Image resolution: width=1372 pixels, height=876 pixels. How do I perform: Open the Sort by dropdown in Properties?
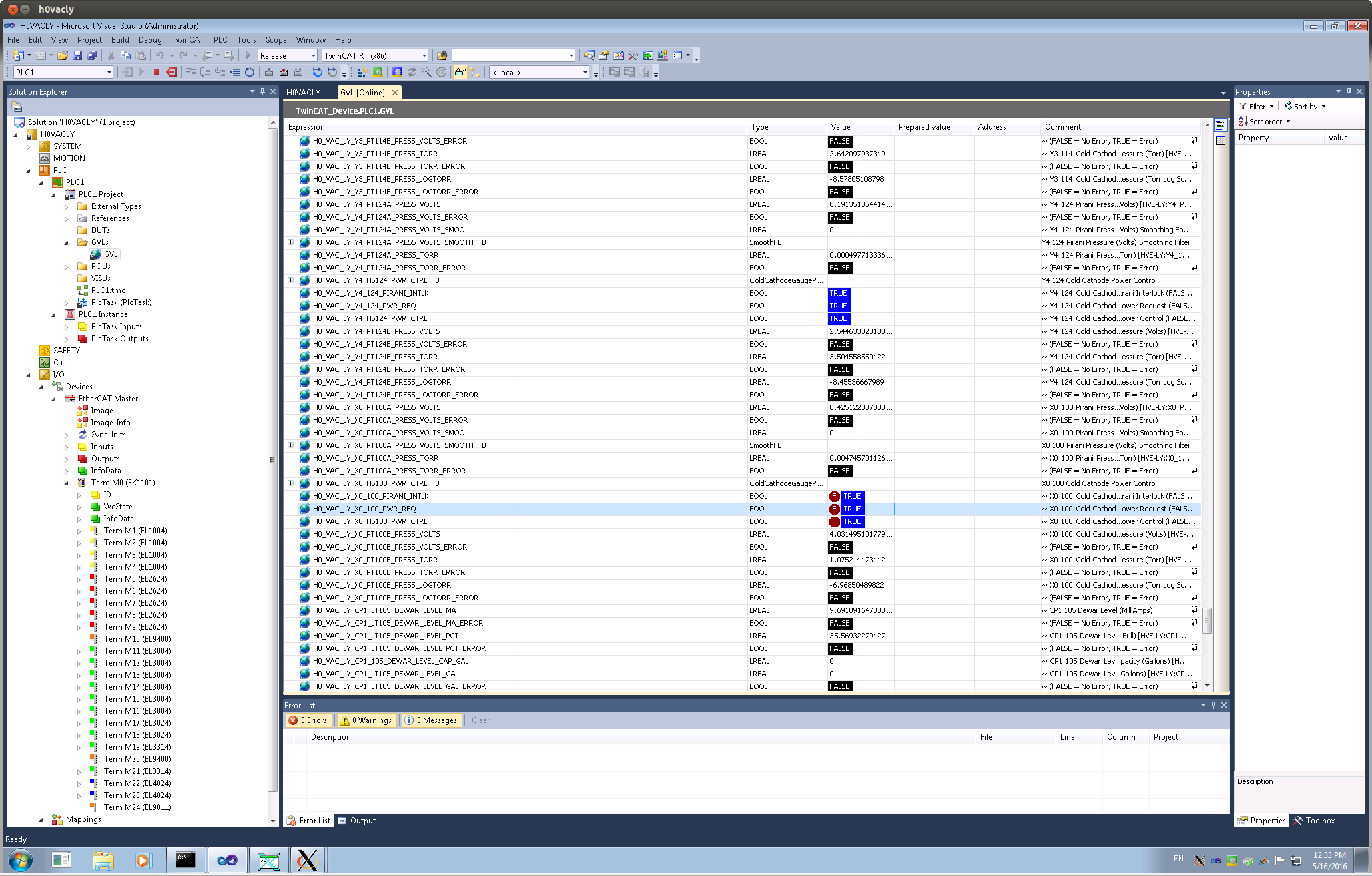1305,107
